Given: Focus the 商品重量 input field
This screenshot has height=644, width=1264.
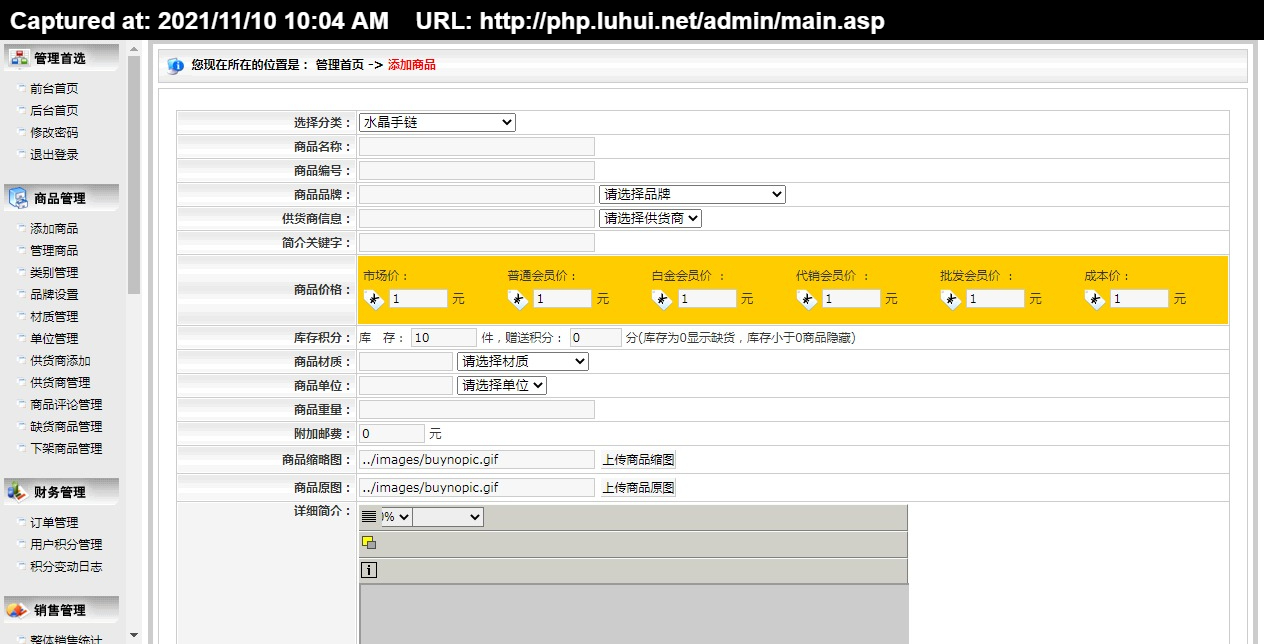Looking at the screenshot, I should (477, 409).
